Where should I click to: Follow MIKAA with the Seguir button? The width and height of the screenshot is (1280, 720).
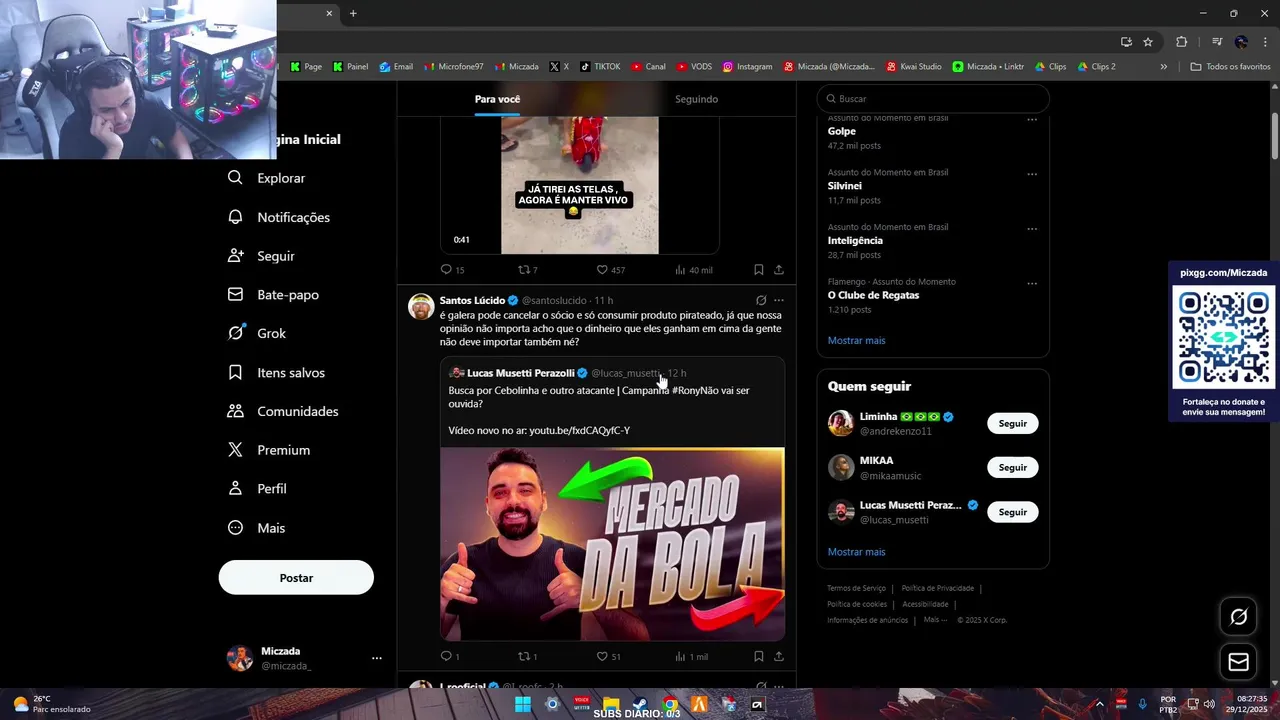point(1012,467)
